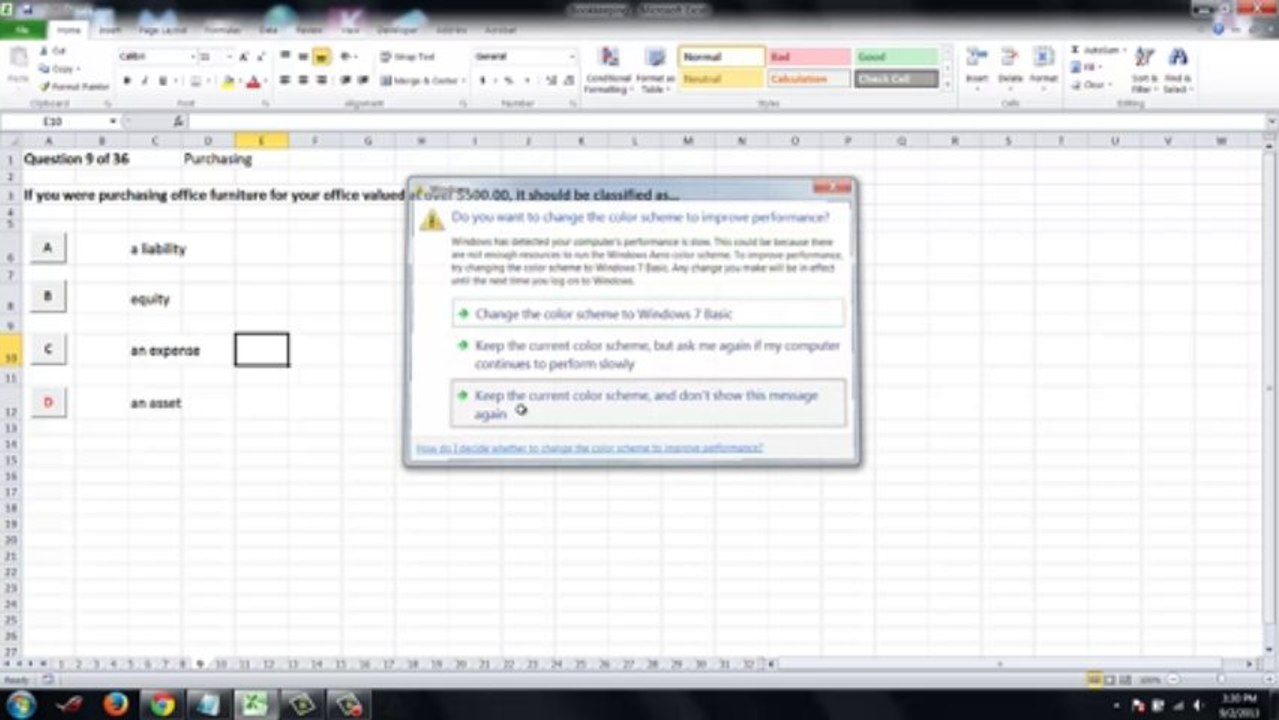The height and width of the screenshot is (720, 1279).
Task: Click the Cut scissors command
Action: [x=53, y=51]
